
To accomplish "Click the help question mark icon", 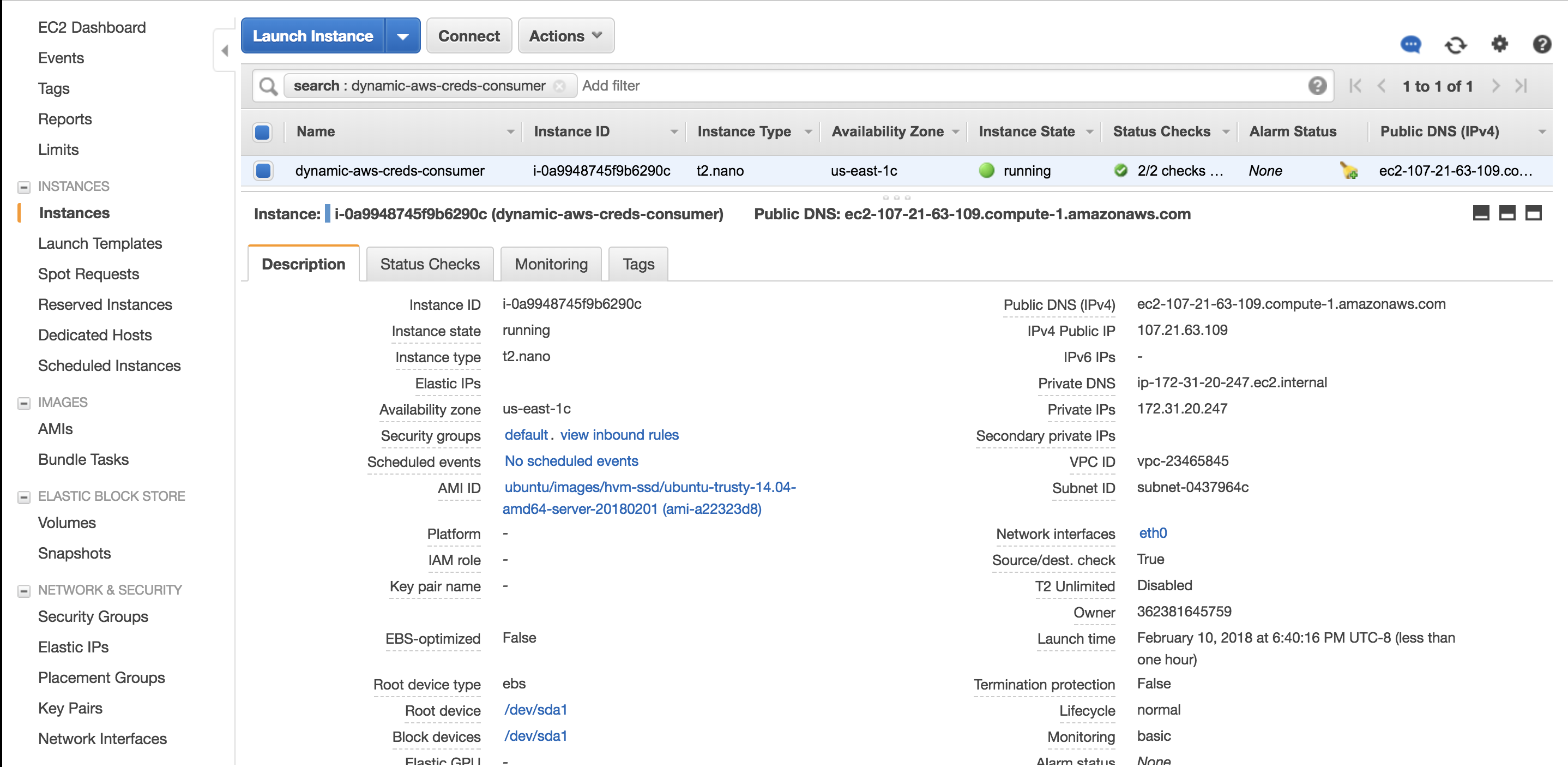I will tap(1541, 44).
